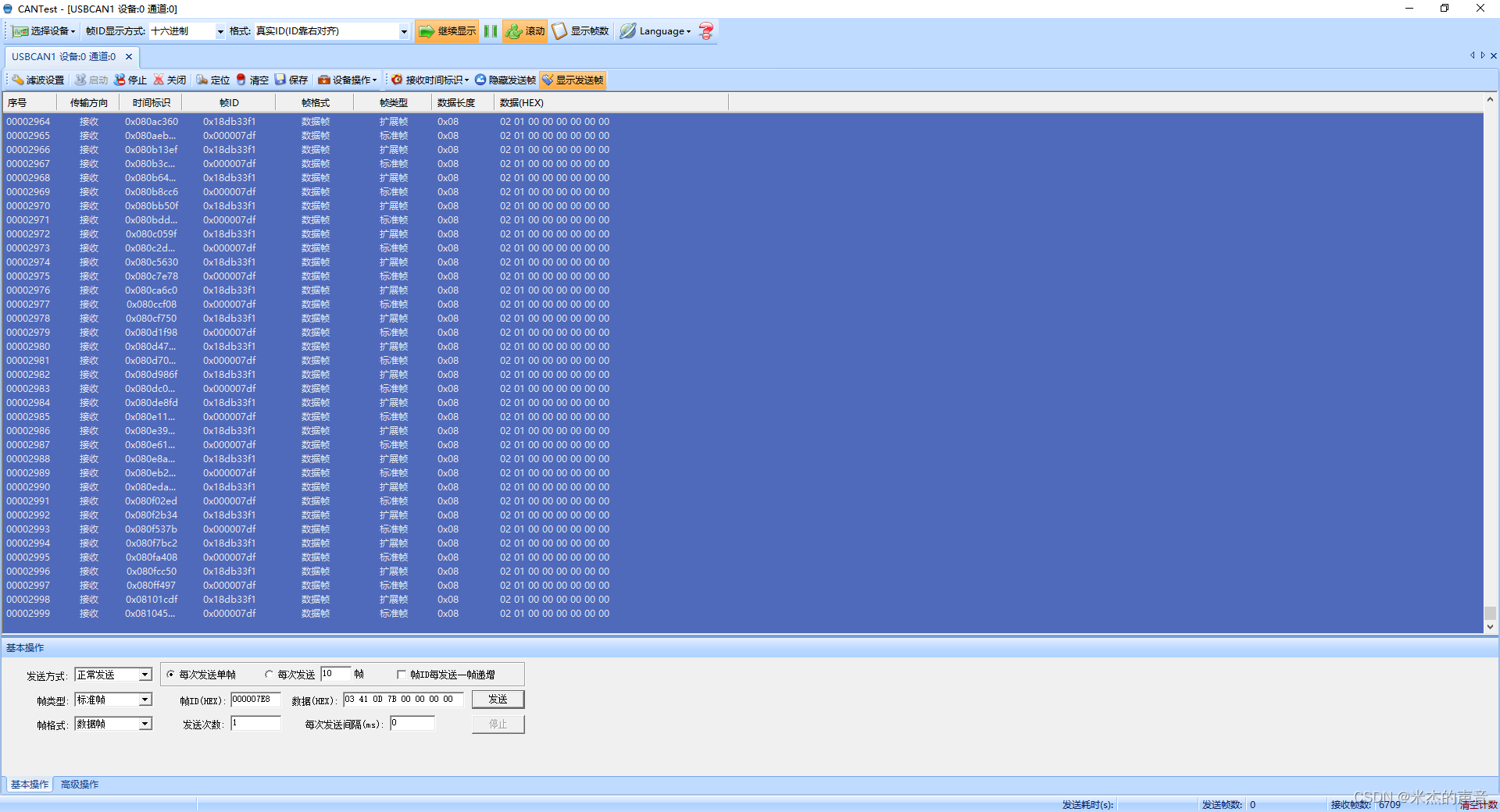Select frame row 00002964
The image size is (1500, 812).
pyautogui.click(x=743, y=122)
